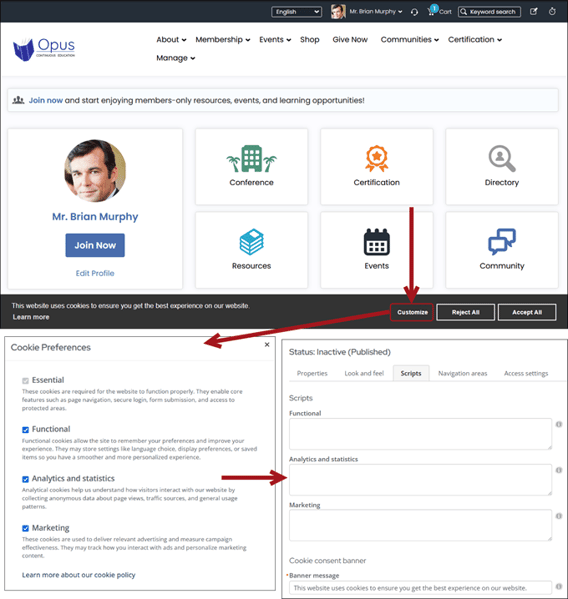Switch to the Access settings tab
This screenshot has width=568, height=599.
526,373
